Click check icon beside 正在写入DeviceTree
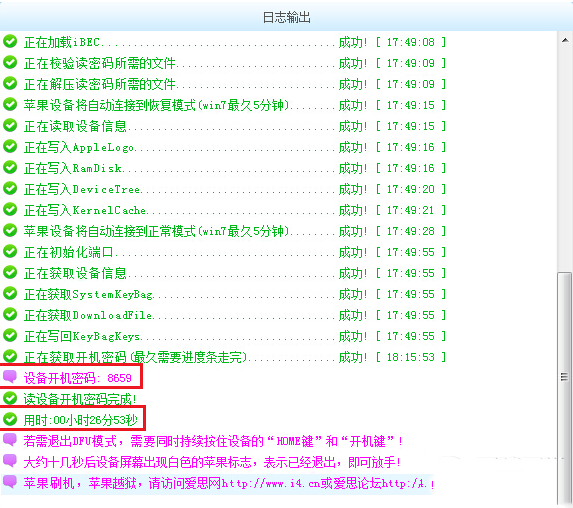The height and width of the screenshot is (508, 573). (10, 189)
